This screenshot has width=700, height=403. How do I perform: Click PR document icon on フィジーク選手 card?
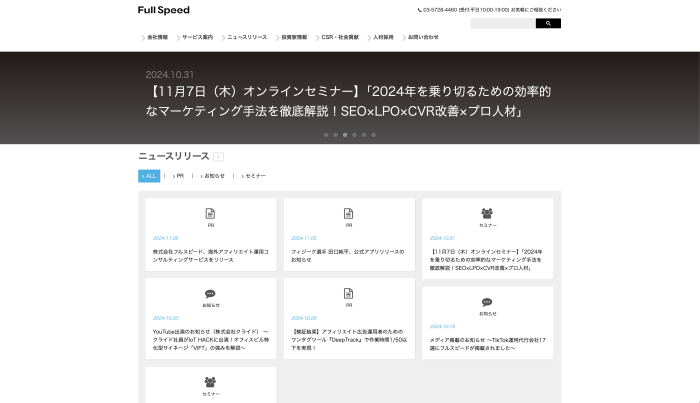pyautogui.click(x=349, y=213)
